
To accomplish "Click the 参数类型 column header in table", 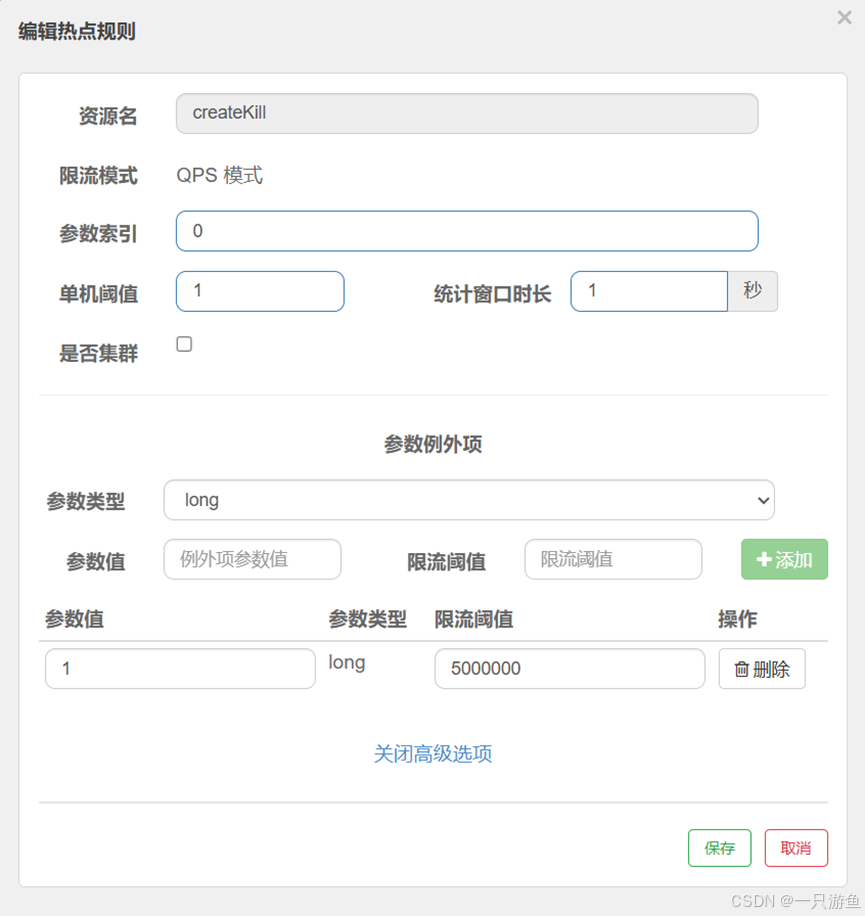I will (367, 619).
